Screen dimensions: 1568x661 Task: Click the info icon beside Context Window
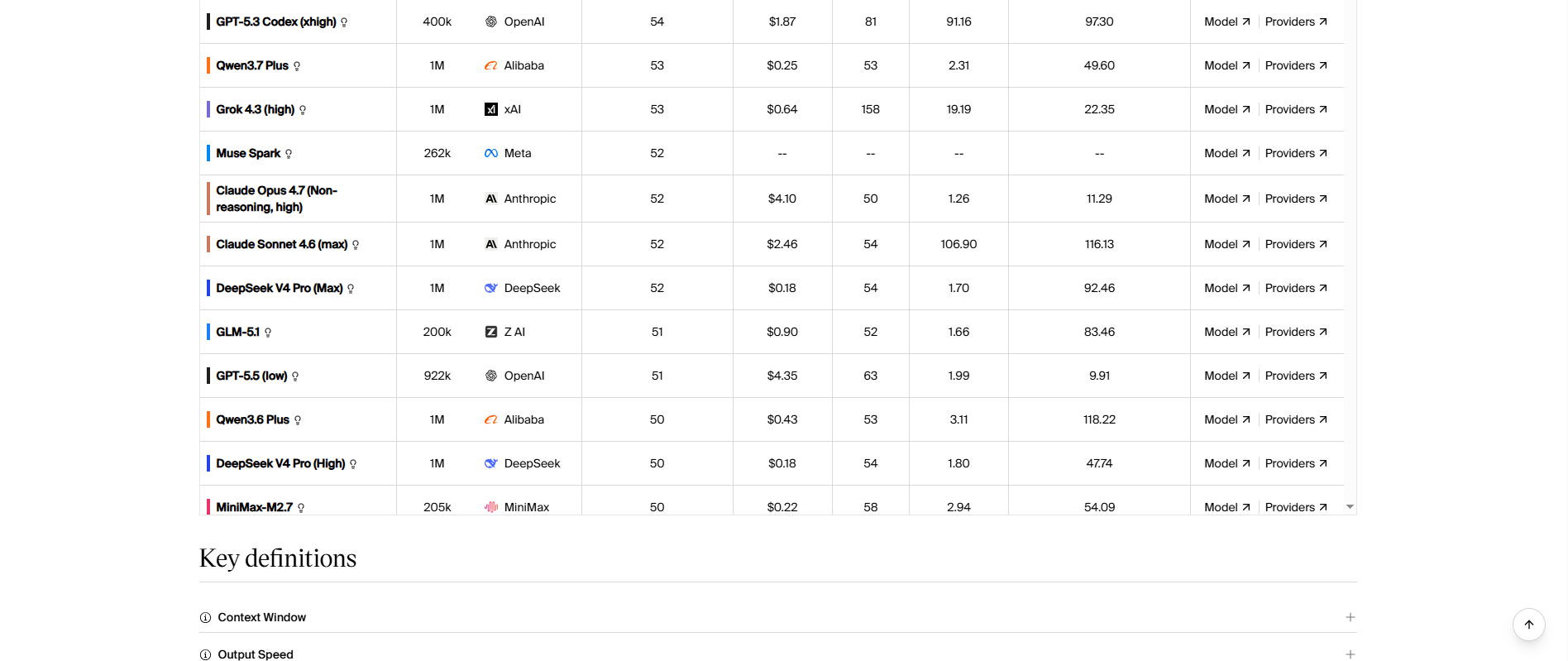tap(205, 618)
